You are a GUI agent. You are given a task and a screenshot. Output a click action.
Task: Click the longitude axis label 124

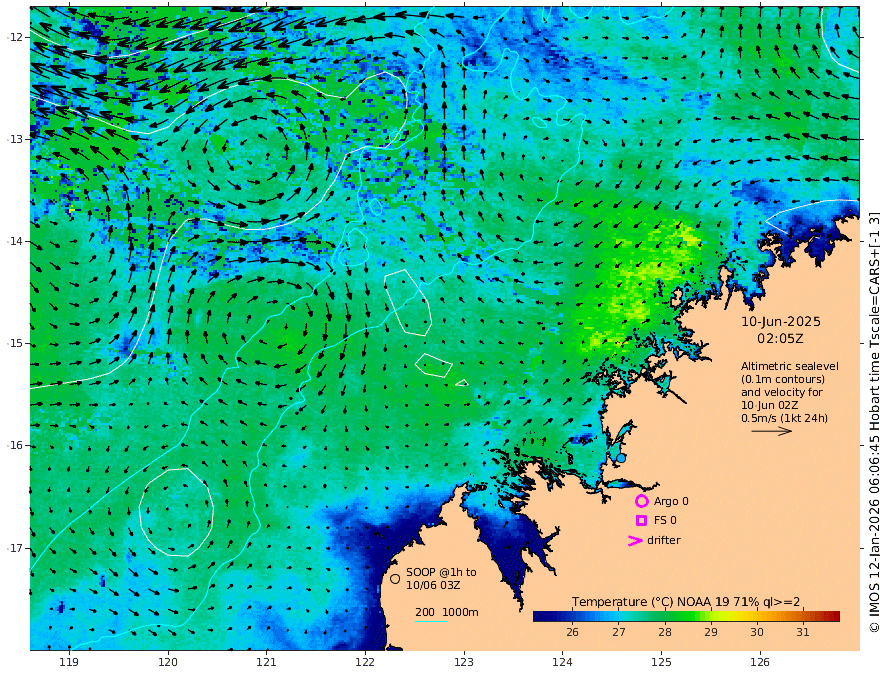tap(563, 663)
